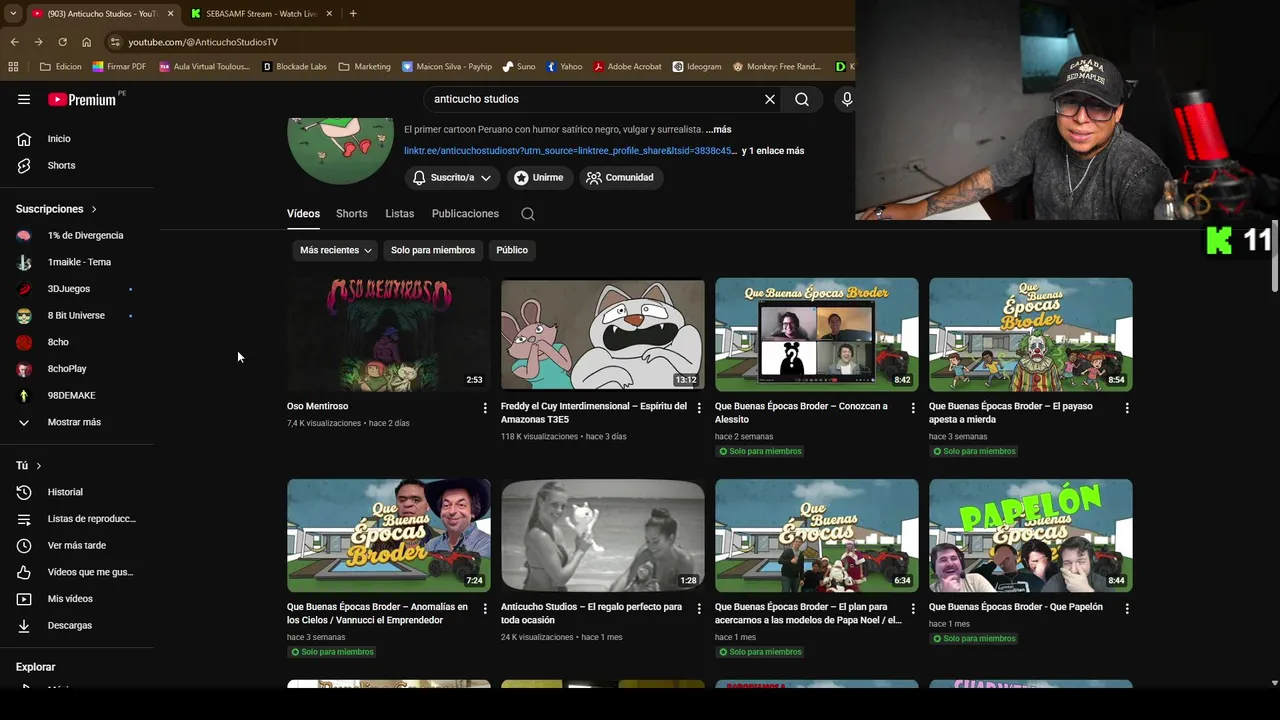
Task: Switch to the SEBASAMF Stream browser tab
Action: (x=261, y=13)
